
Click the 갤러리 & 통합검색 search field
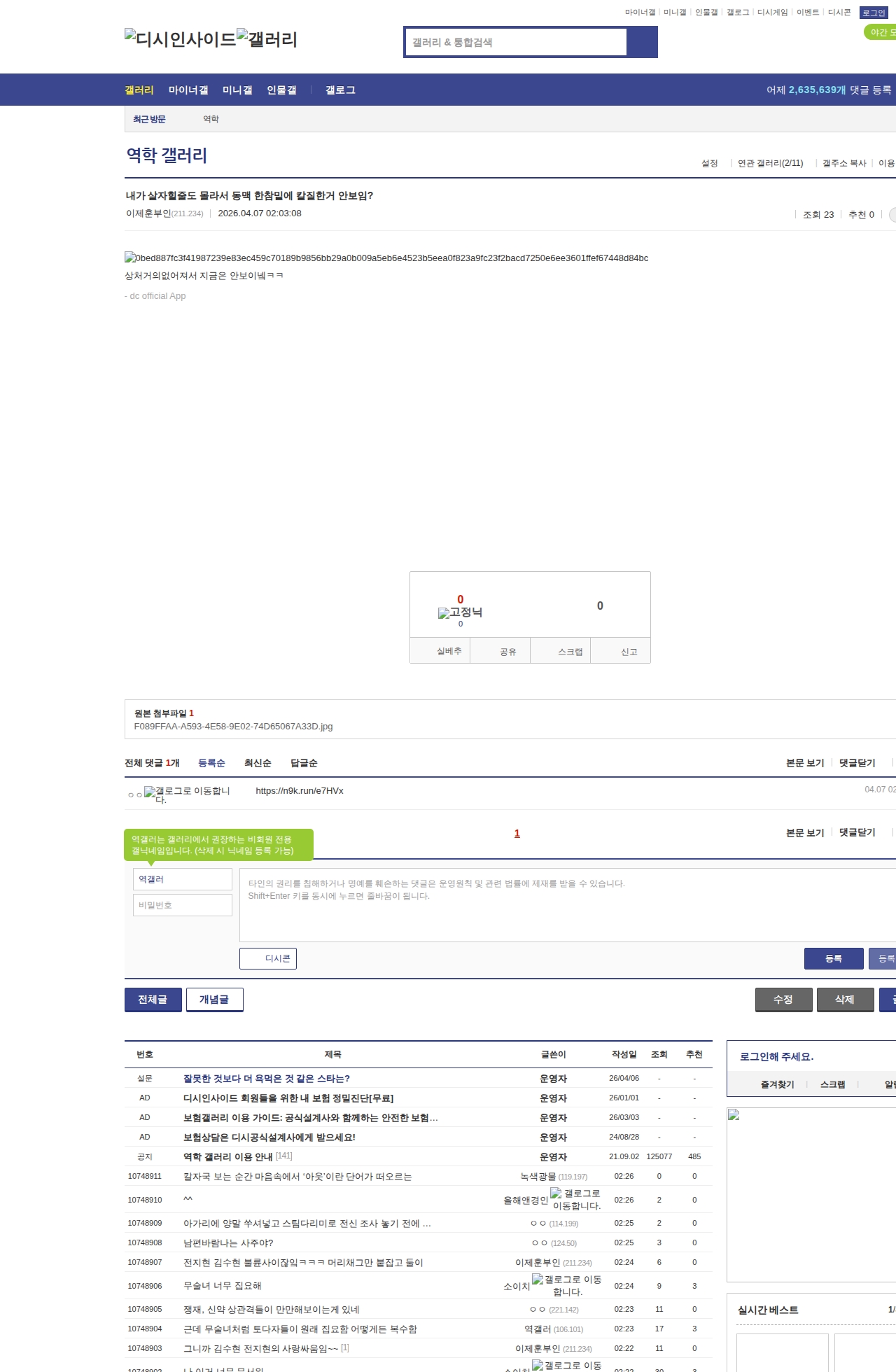point(517,42)
